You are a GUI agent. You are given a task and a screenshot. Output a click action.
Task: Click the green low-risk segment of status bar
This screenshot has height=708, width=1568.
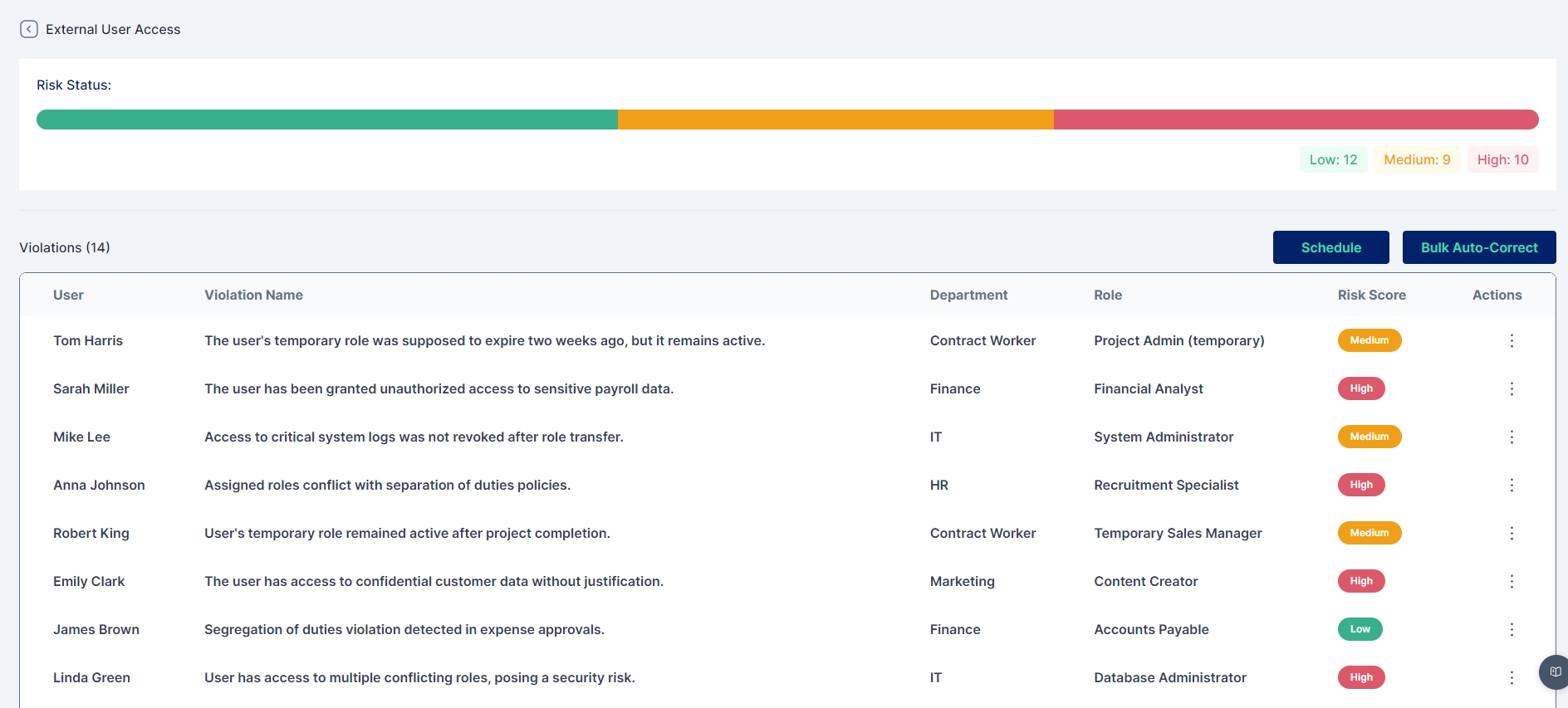coord(327,120)
